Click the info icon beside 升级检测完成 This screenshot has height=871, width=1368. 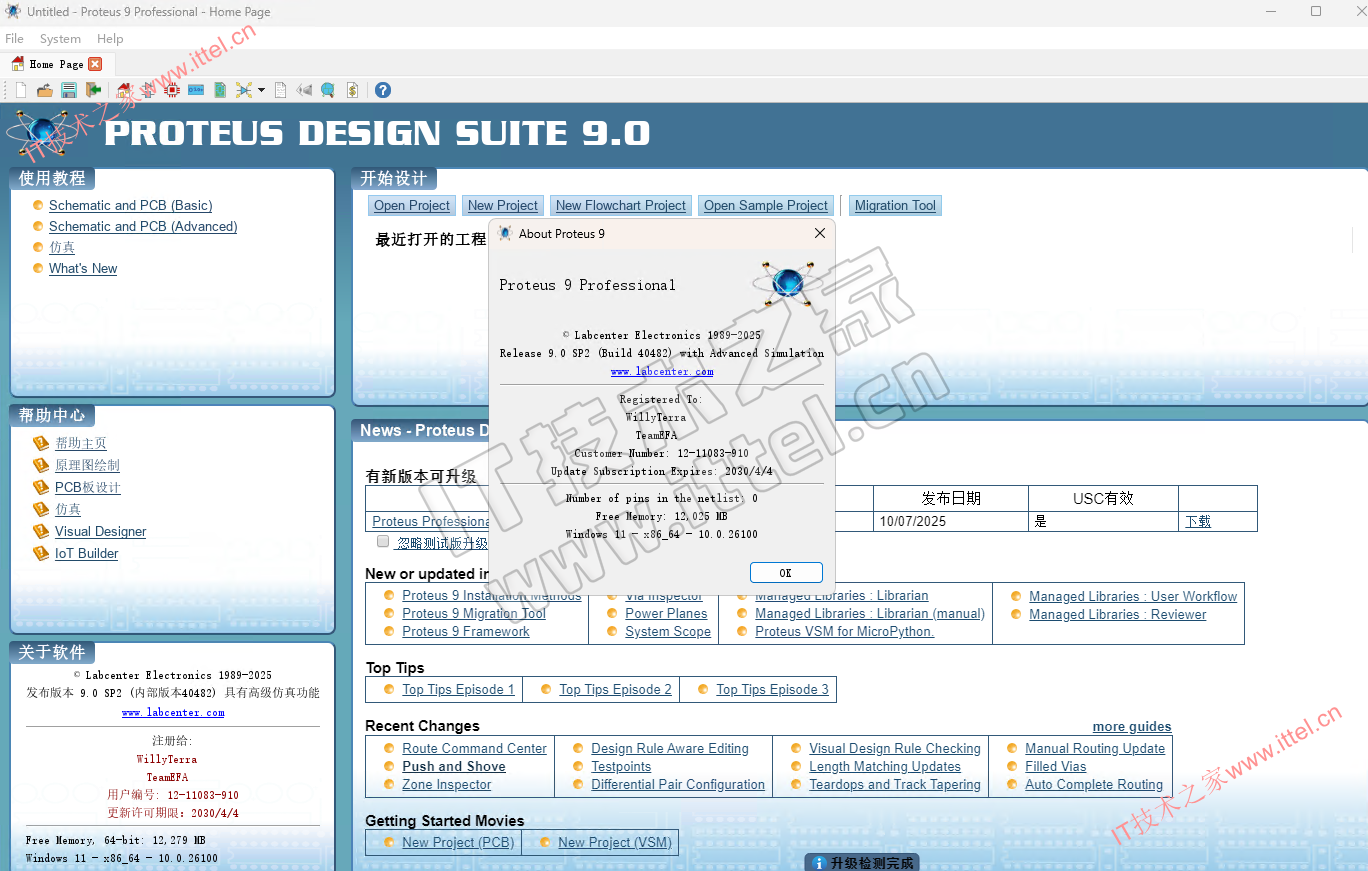819,863
